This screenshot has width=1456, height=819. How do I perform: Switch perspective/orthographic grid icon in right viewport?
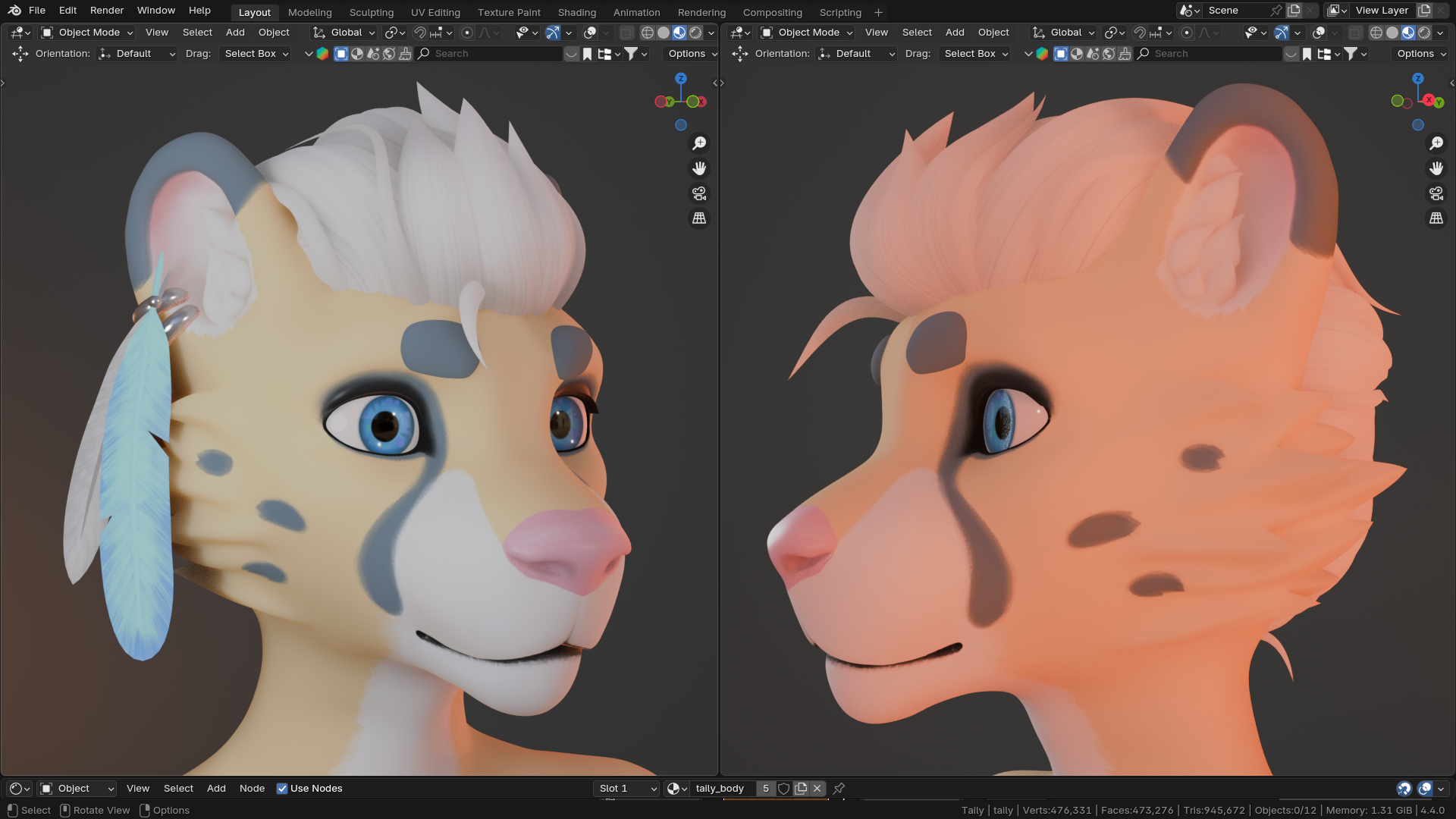1436,218
